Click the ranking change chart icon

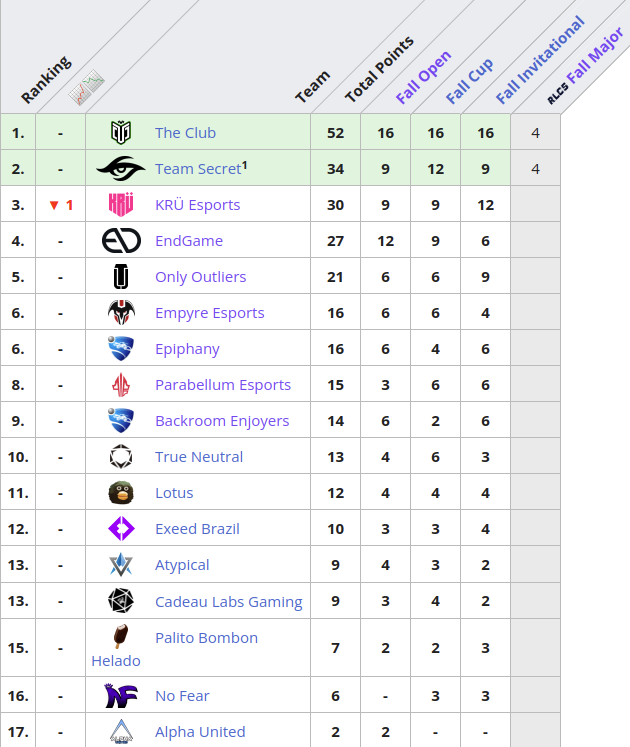[86, 88]
